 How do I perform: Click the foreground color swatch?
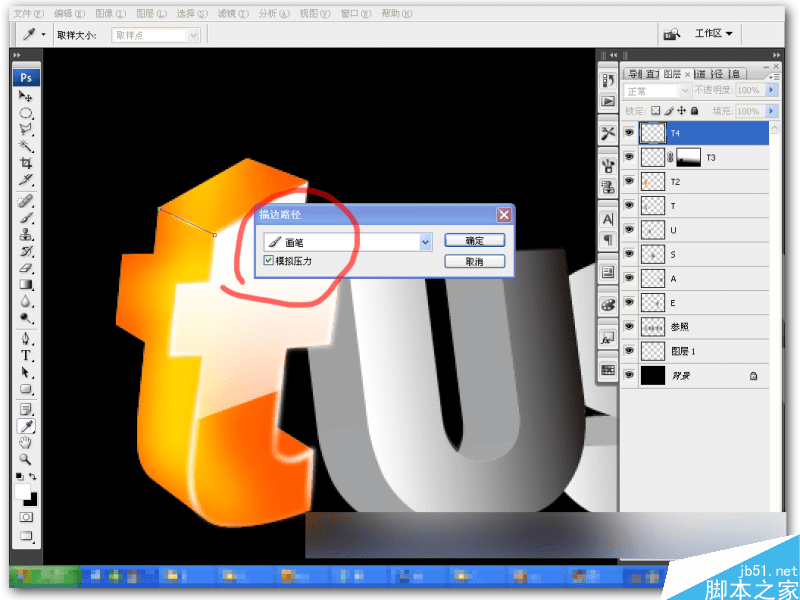(22, 492)
